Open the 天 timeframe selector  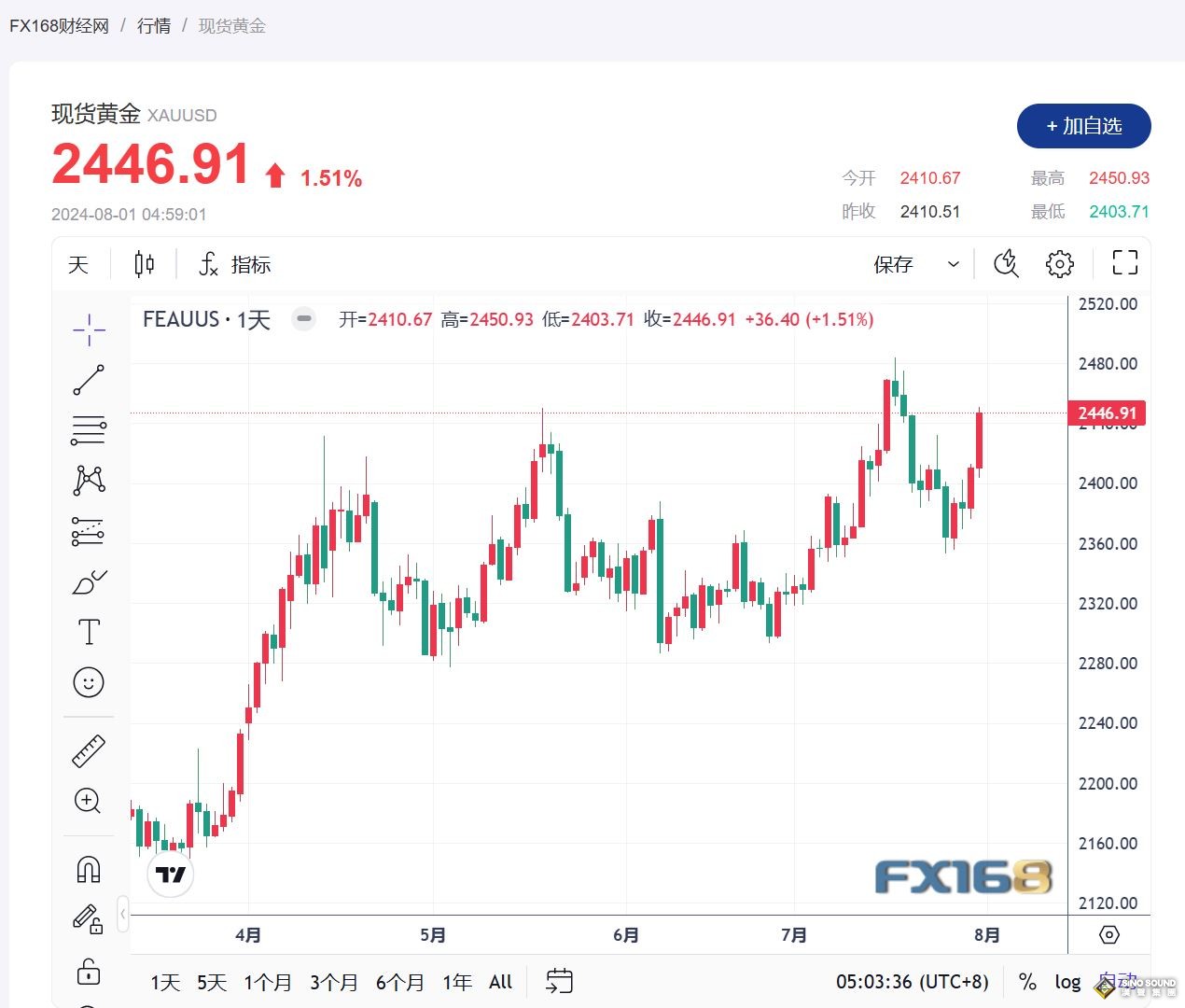[x=78, y=264]
